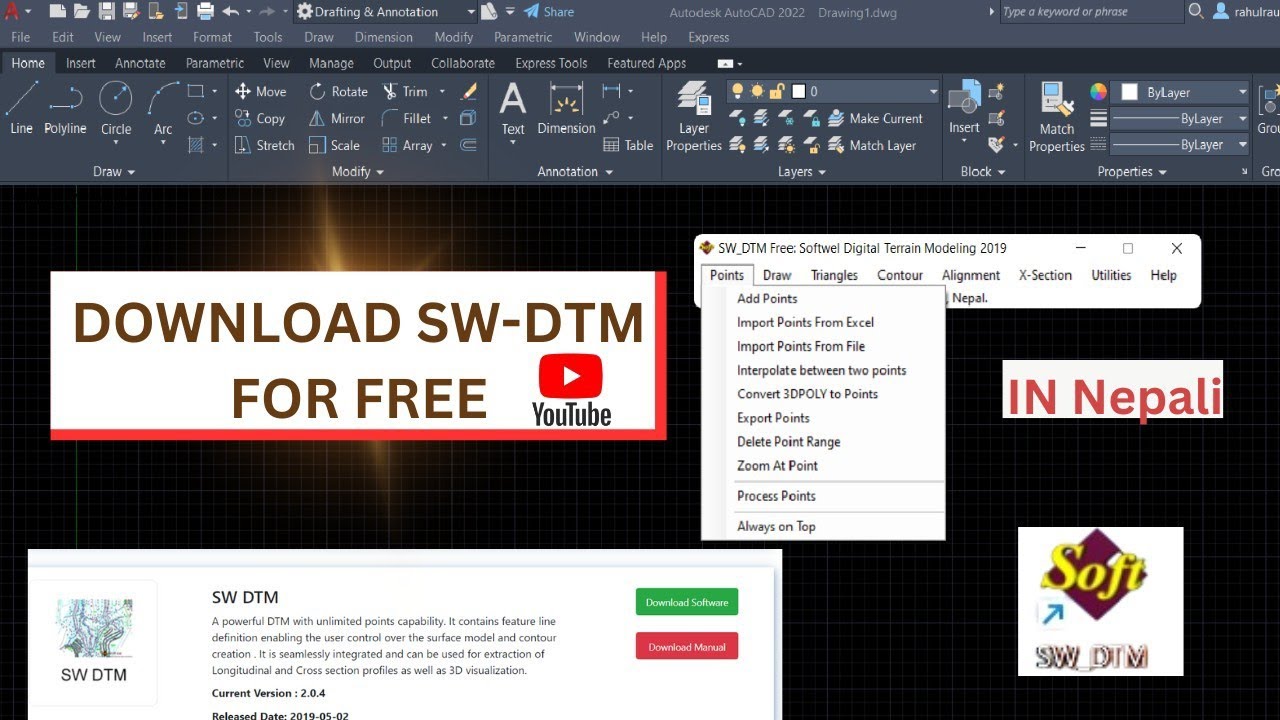Expand the Annotation panel
Viewport: 1280px width, 720px height.
(575, 171)
